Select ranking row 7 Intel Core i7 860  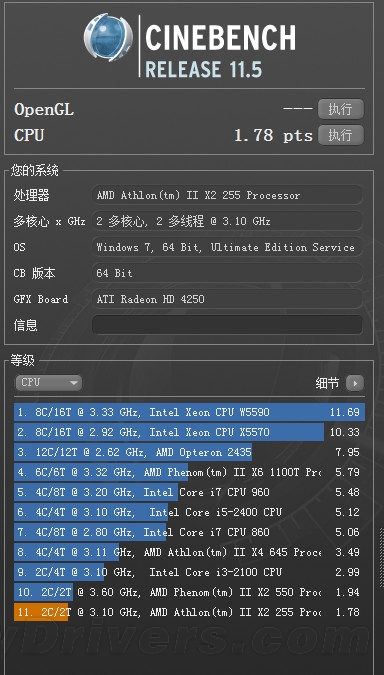(189, 532)
